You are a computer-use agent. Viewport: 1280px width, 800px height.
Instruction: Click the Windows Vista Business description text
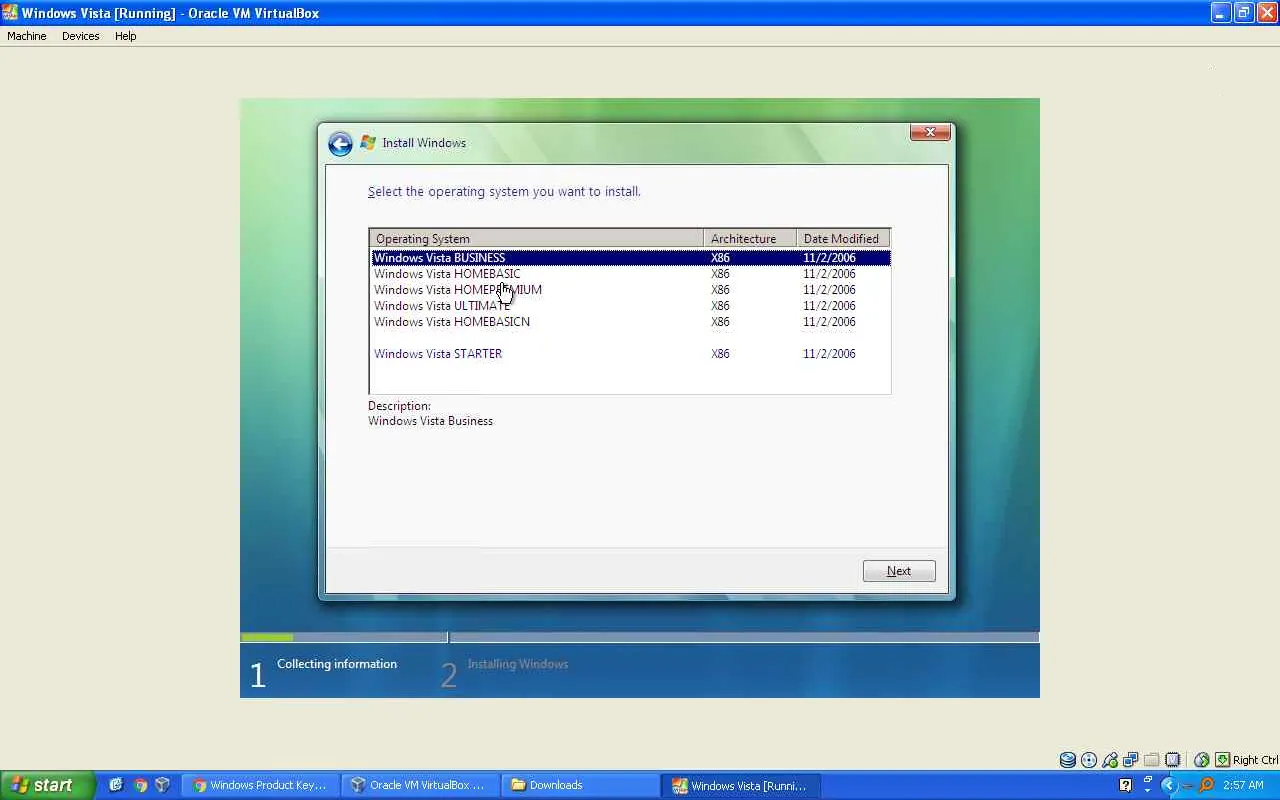[x=430, y=421]
